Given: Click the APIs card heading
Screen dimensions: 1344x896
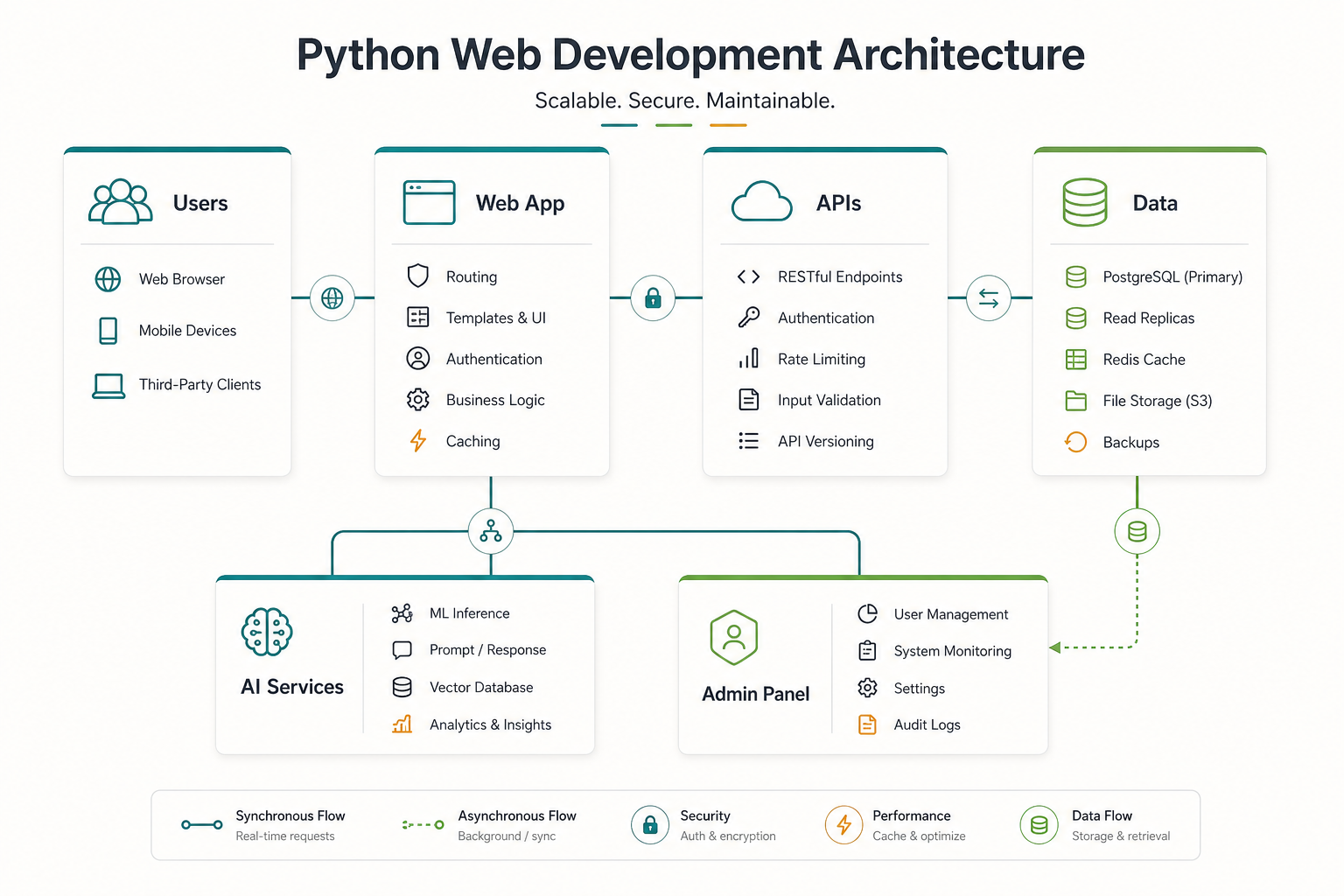Looking at the screenshot, I should pos(838,203).
